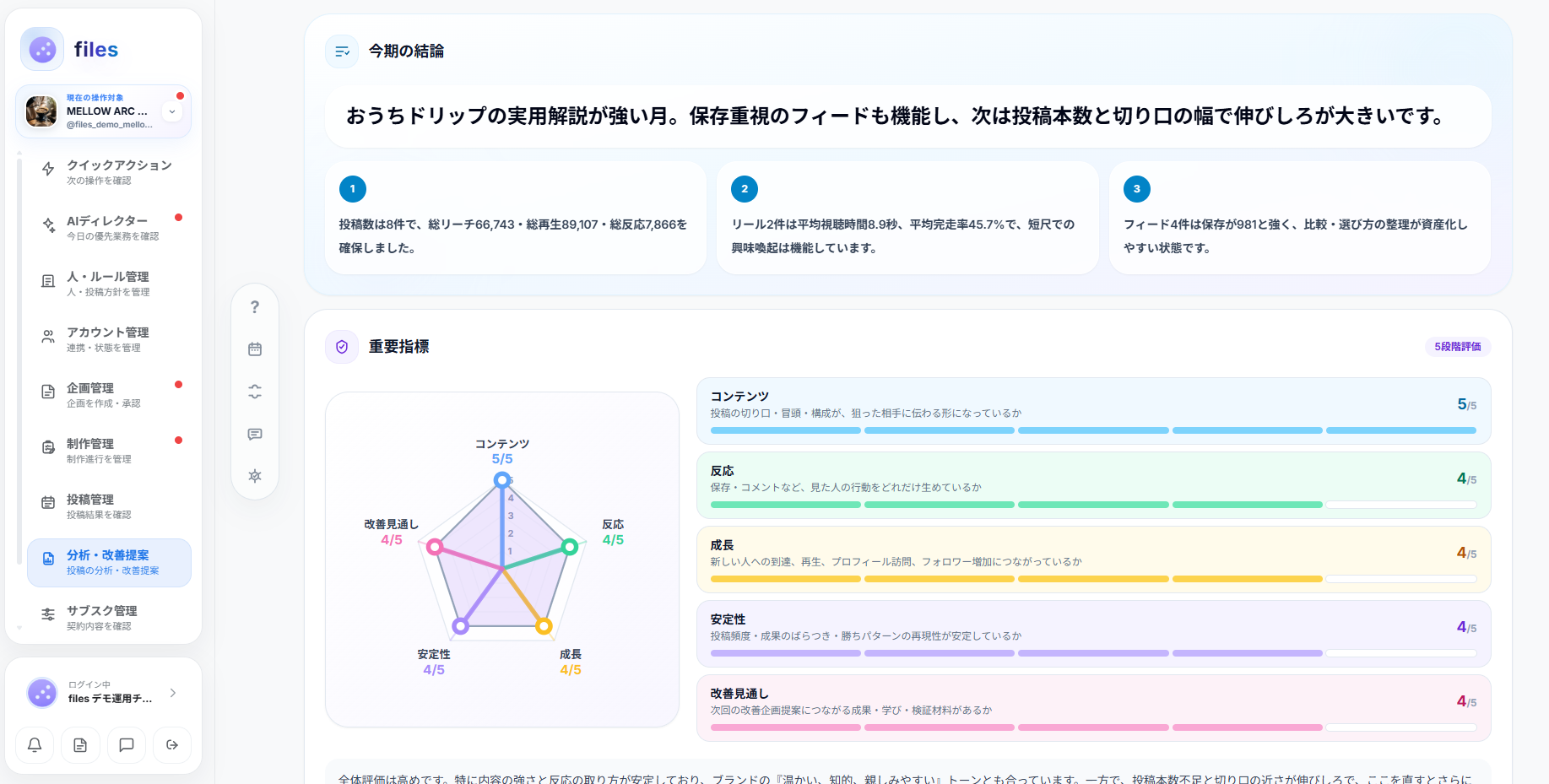
Task: Click the main conclusion headline おうちドリップ
Action: point(895,116)
